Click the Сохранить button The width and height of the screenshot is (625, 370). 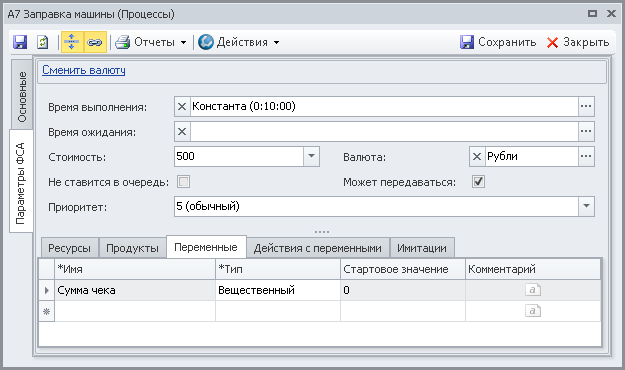(x=498, y=42)
